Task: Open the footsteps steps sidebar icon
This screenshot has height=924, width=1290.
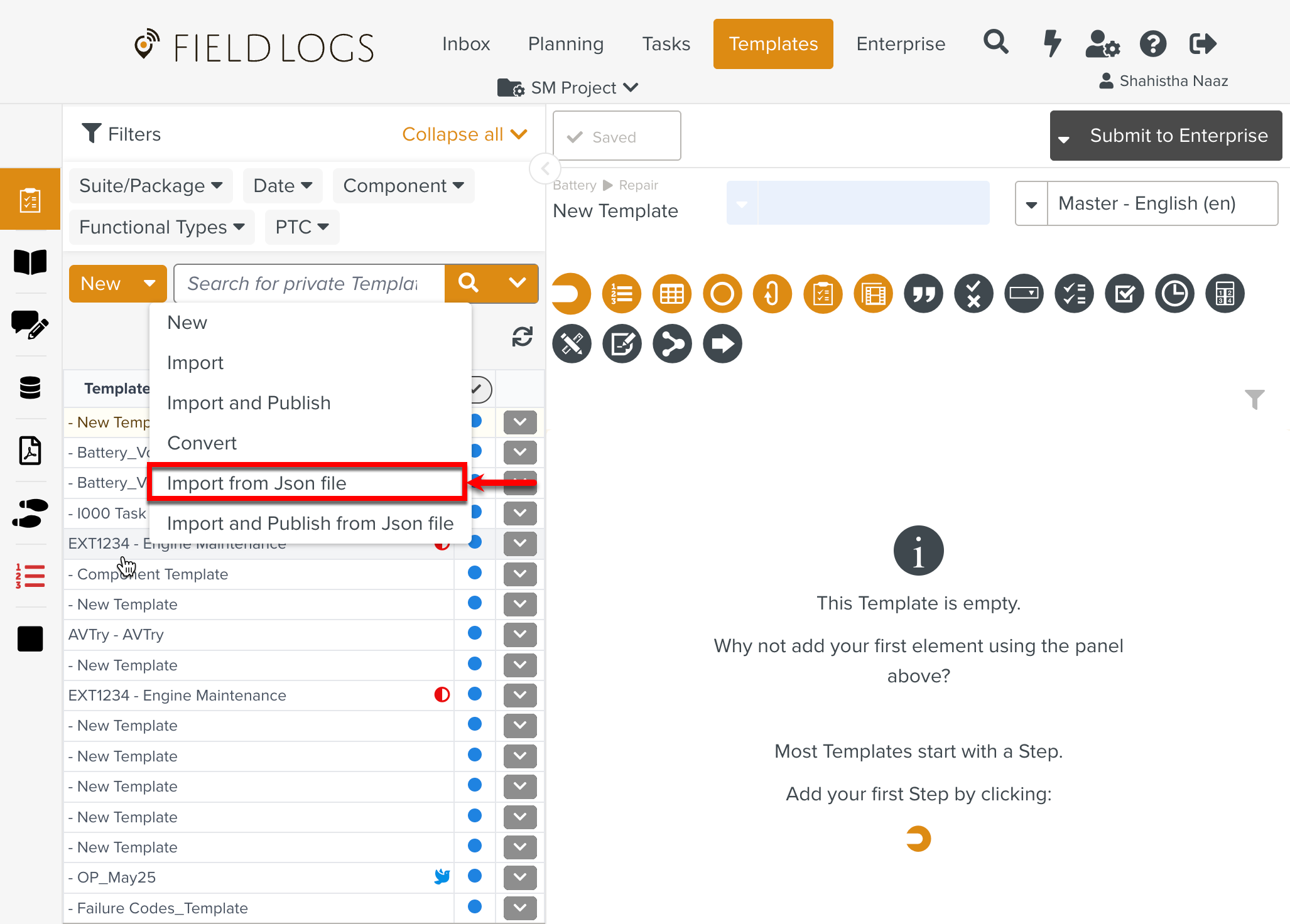Action: click(x=30, y=513)
